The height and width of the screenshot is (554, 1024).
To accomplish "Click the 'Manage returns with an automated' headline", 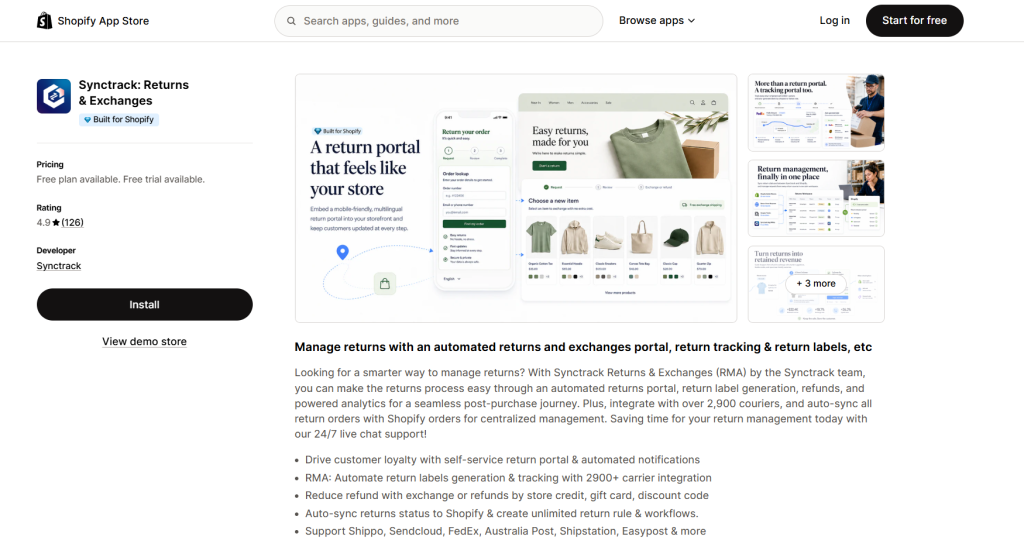I will click(x=583, y=347).
